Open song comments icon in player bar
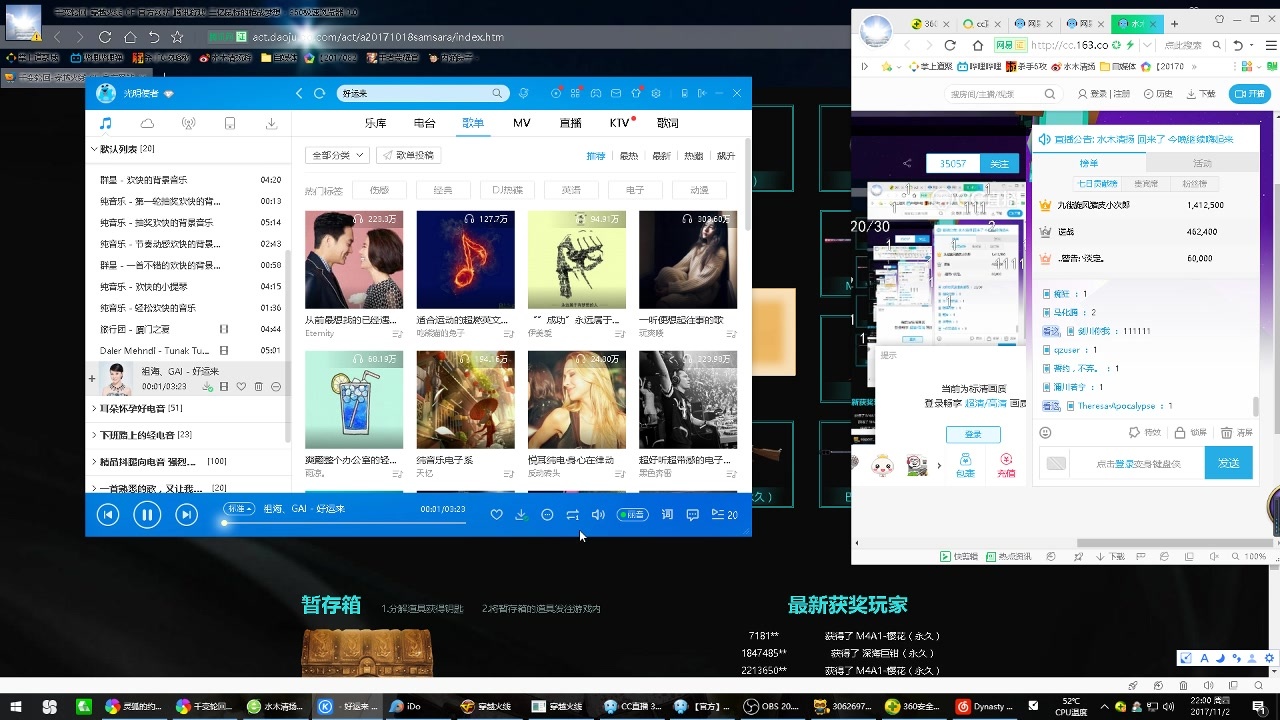 pos(692,514)
